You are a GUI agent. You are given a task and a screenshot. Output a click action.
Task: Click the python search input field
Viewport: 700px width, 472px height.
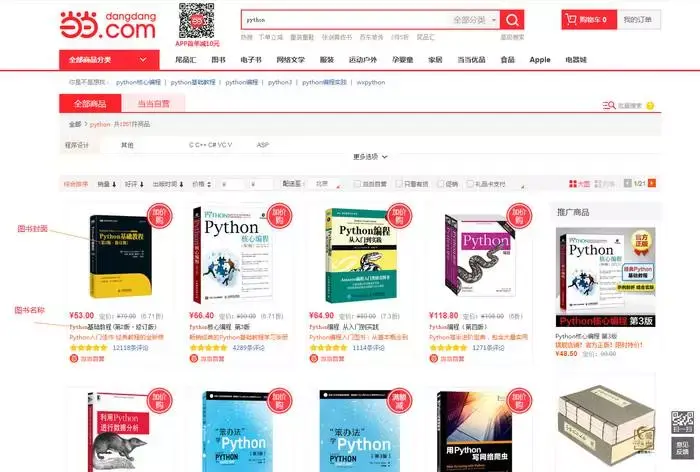point(346,20)
